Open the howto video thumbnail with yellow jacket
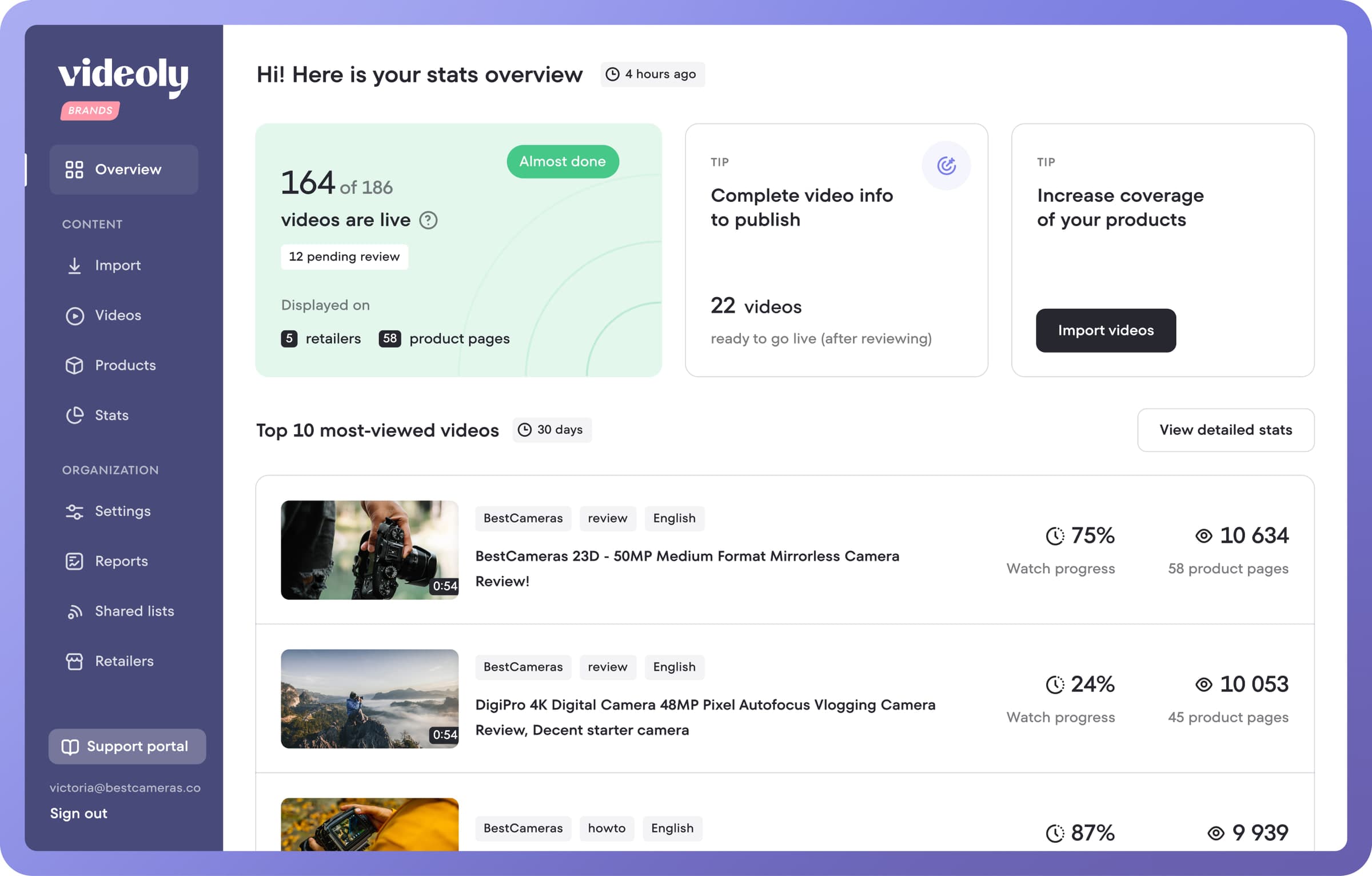Image resolution: width=1372 pixels, height=876 pixels. click(369, 824)
